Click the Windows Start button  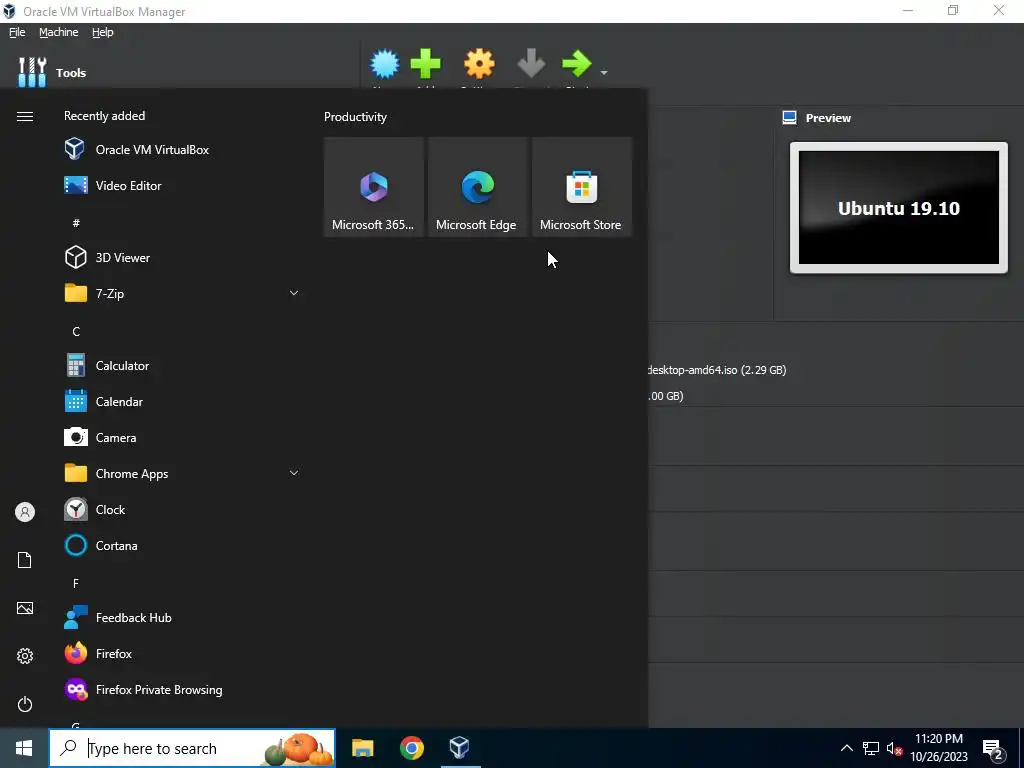pos(24,748)
